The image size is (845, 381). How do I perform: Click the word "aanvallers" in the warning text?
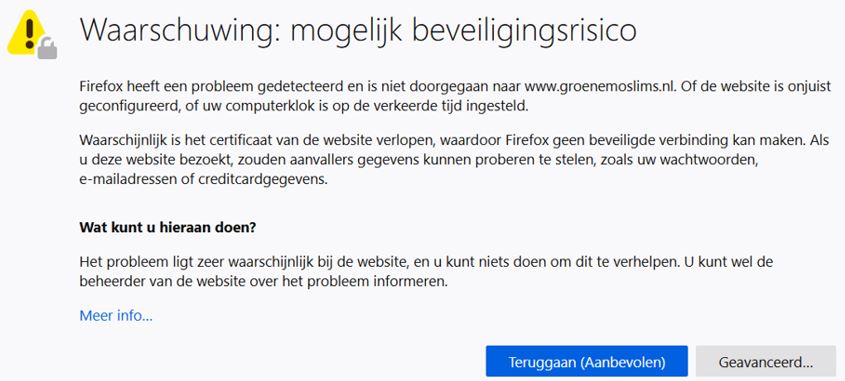point(262,161)
